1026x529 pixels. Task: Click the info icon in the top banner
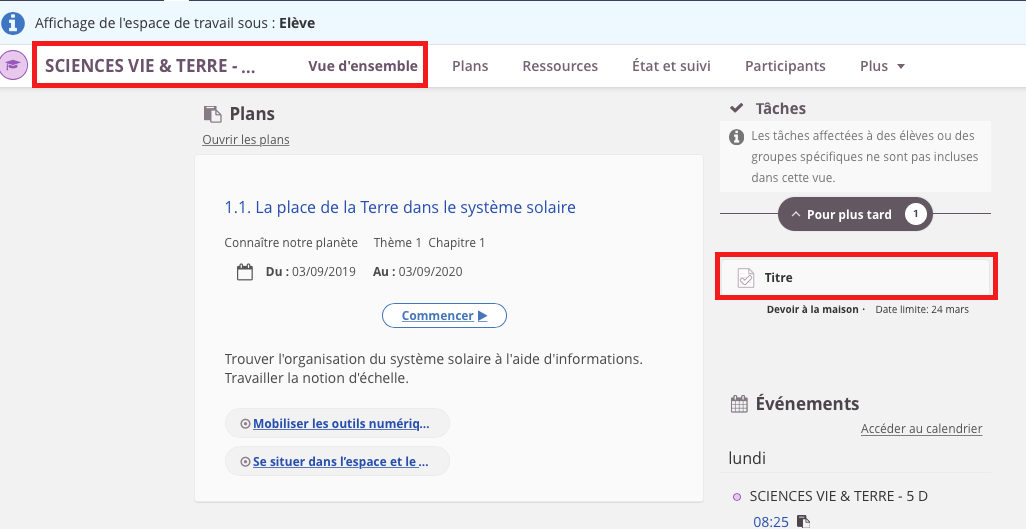coord(15,22)
